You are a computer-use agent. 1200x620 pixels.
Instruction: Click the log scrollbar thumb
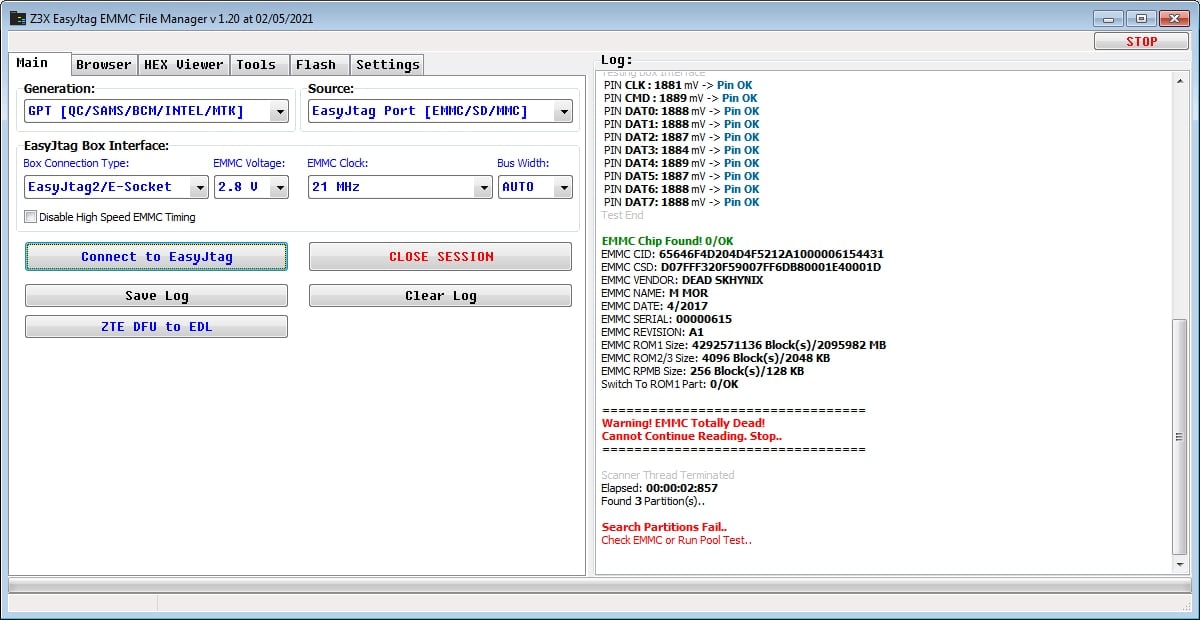tap(1180, 435)
